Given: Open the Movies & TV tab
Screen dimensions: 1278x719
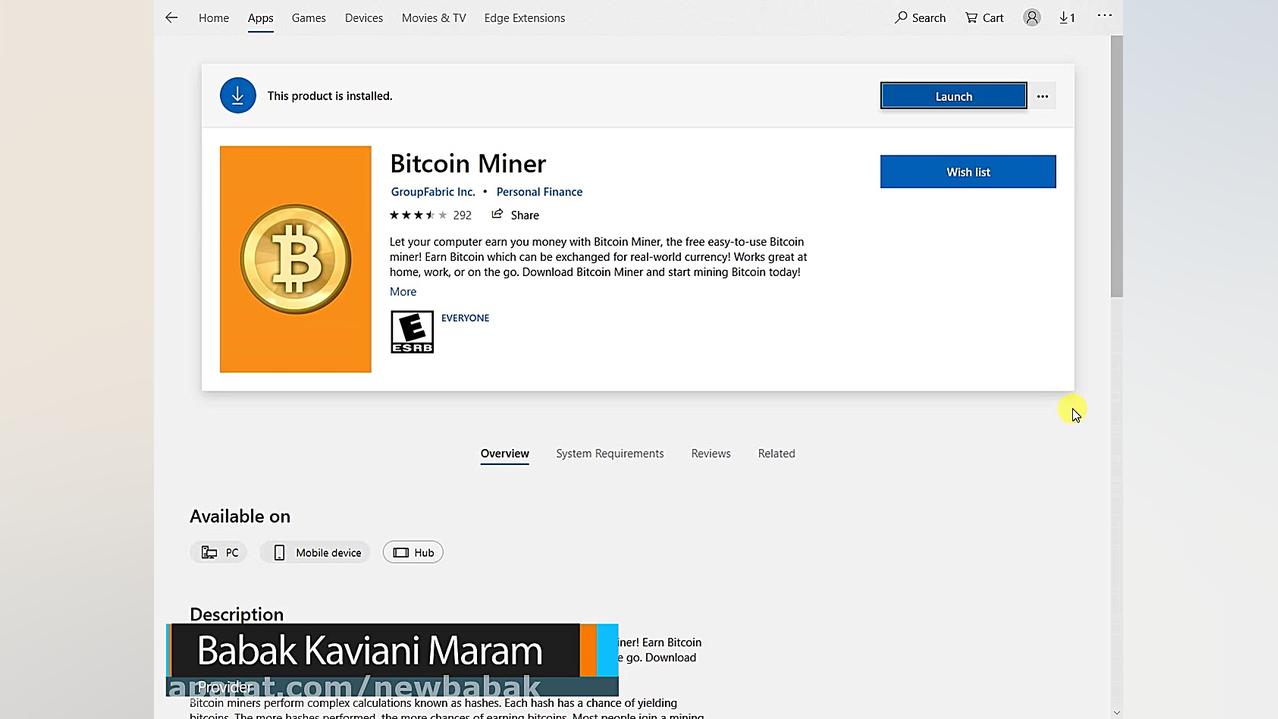Looking at the screenshot, I should pos(434,18).
